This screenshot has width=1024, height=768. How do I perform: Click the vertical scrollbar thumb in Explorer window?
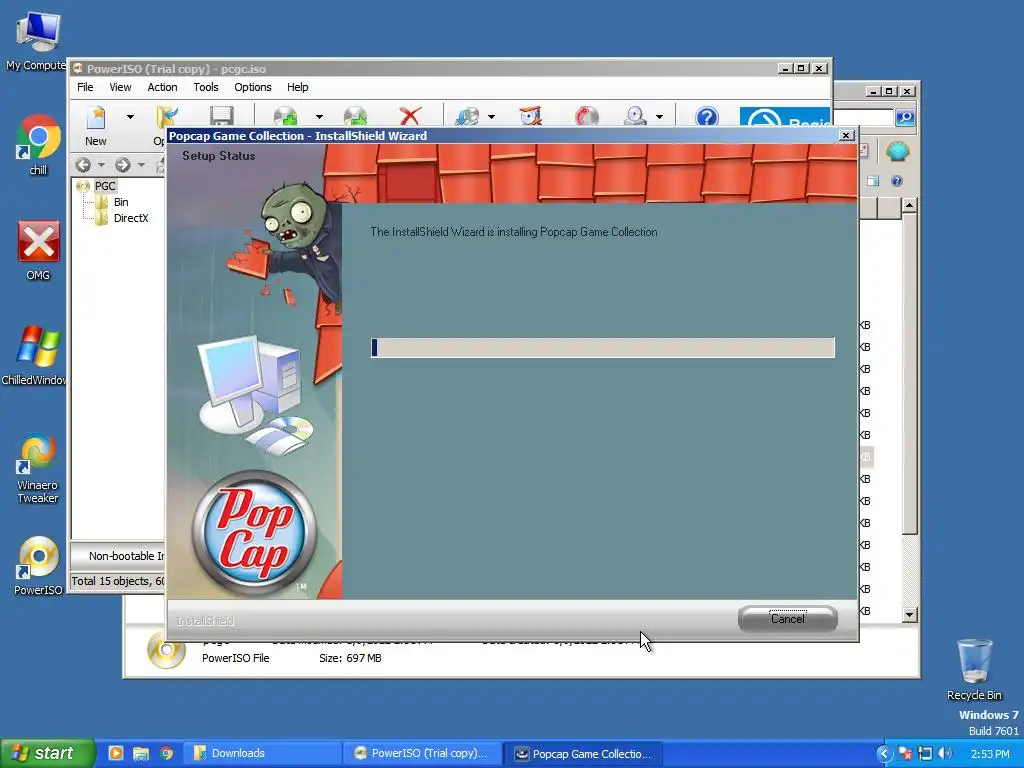pos(909,374)
